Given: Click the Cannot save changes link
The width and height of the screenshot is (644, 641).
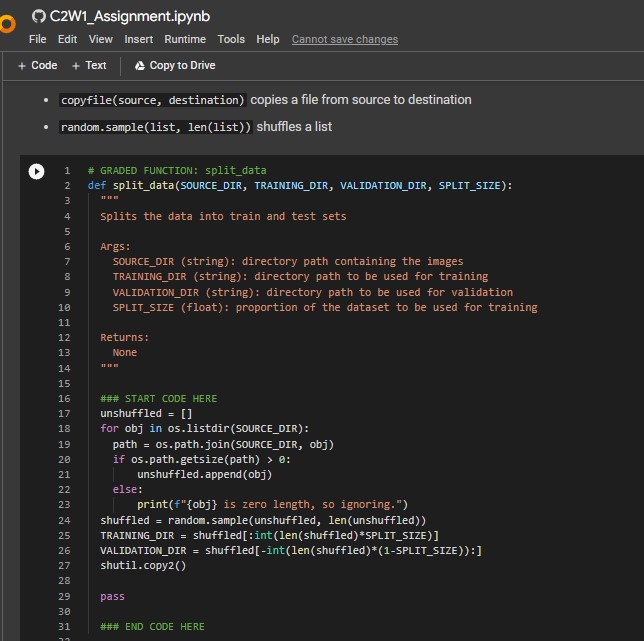Looking at the screenshot, I should click(x=345, y=39).
